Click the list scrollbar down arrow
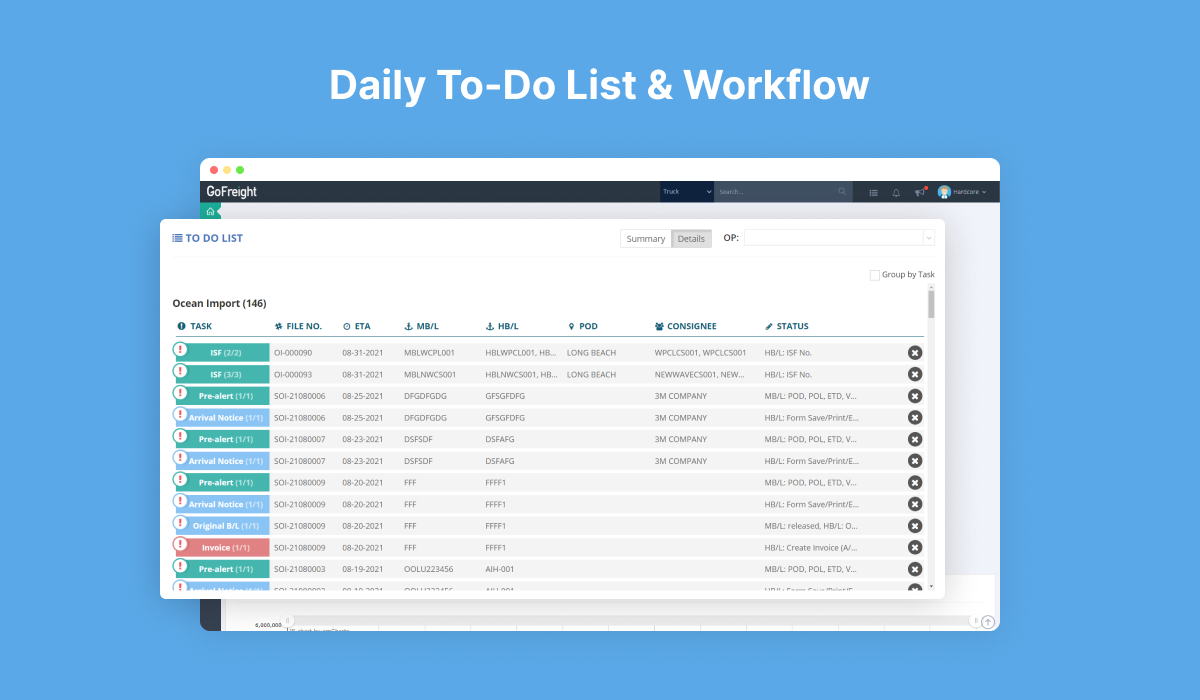This screenshot has width=1200, height=700. click(x=931, y=586)
